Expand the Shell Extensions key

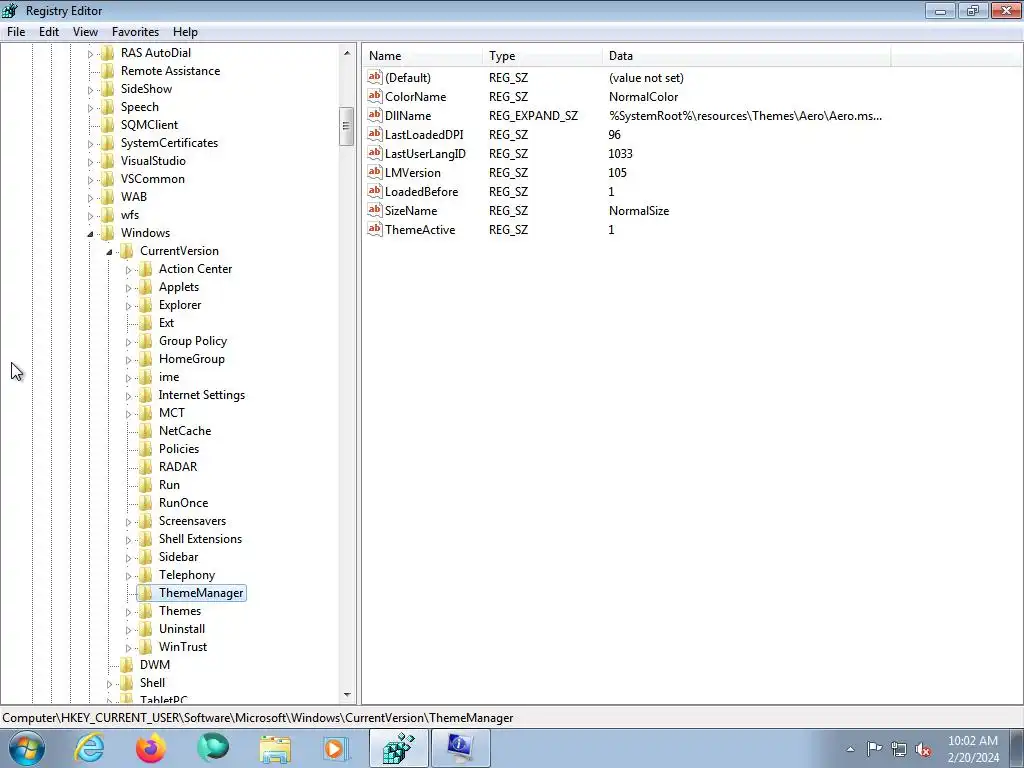tap(128, 539)
